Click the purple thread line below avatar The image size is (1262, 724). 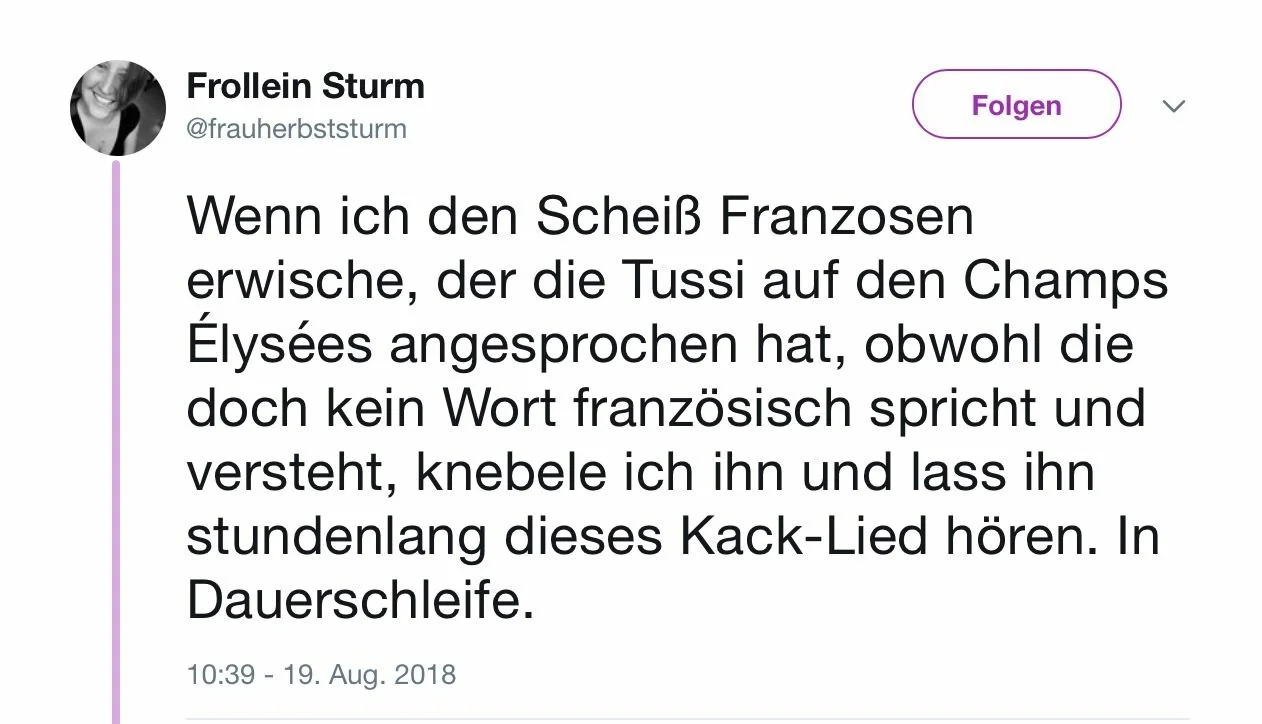click(x=116, y=440)
